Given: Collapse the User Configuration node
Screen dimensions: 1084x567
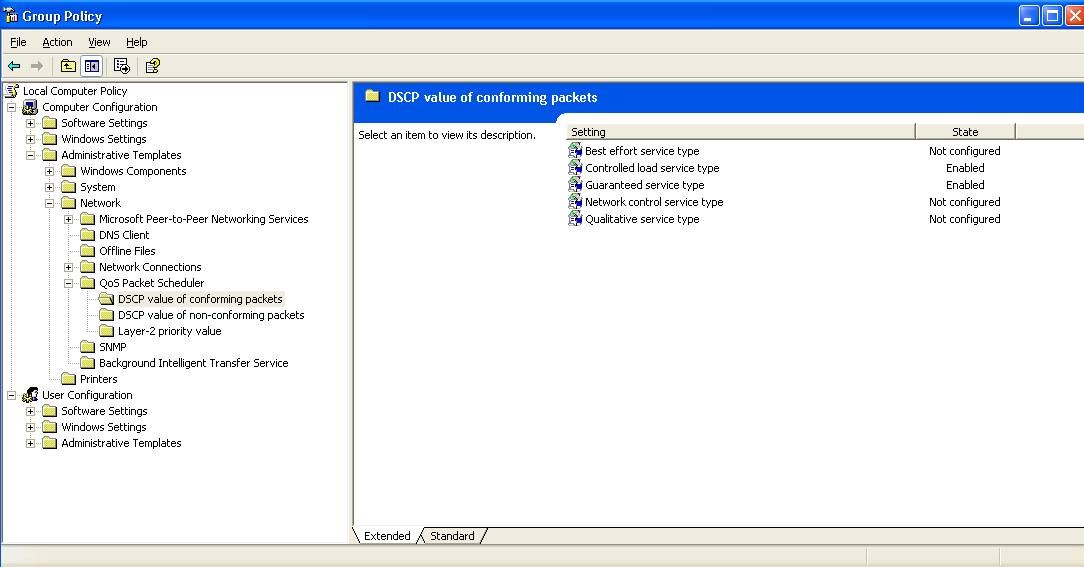Looking at the screenshot, I should pos(12,396).
